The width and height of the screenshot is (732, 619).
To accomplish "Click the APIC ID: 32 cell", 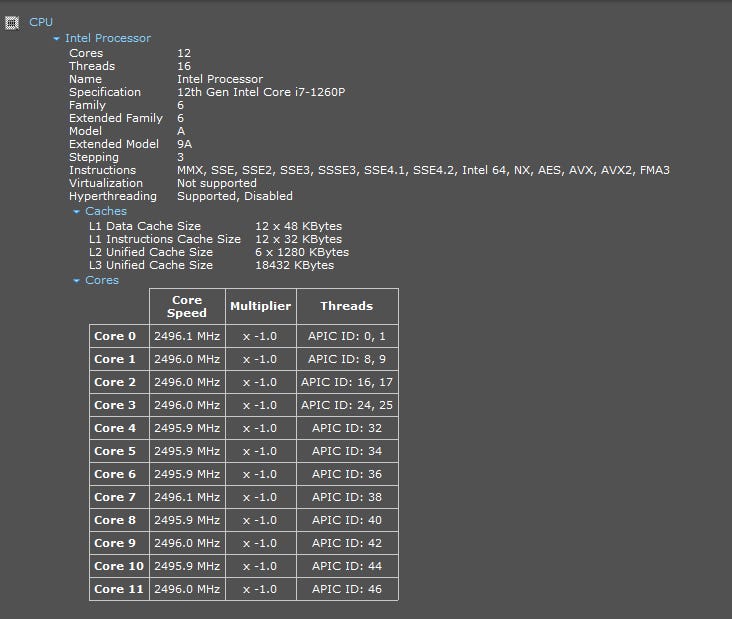I will [347, 428].
